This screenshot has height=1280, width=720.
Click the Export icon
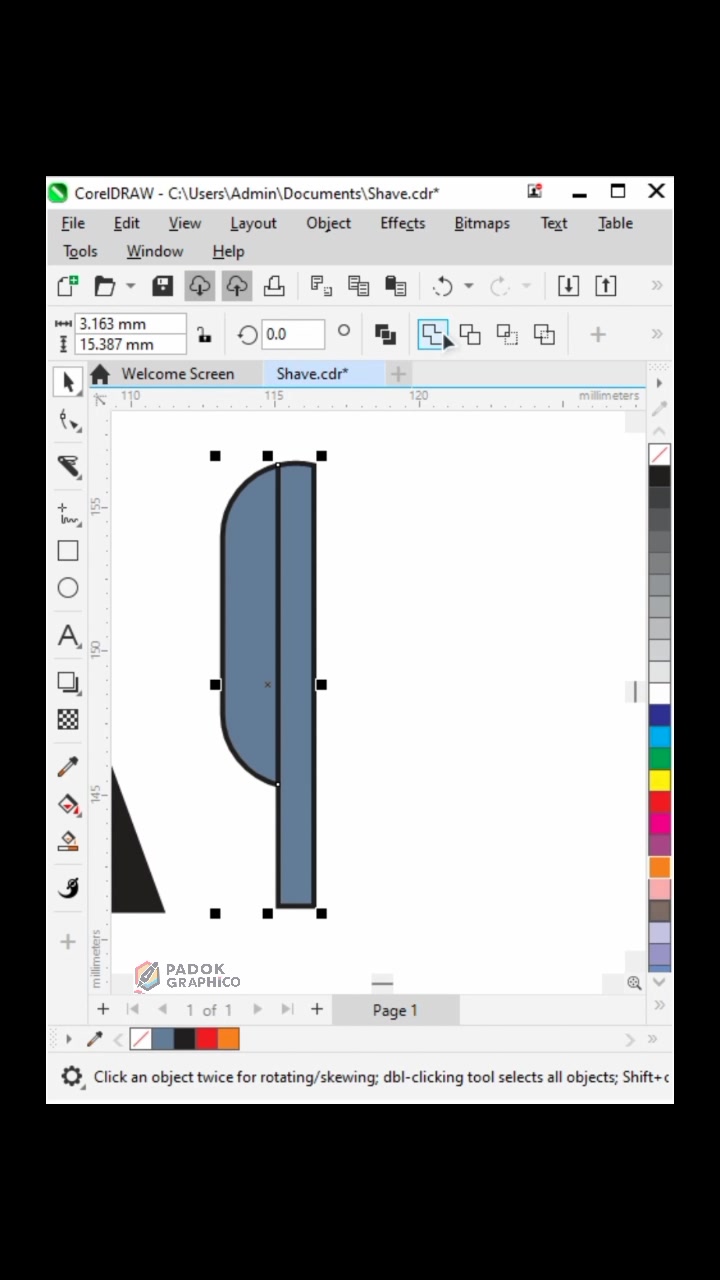click(x=606, y=286)
